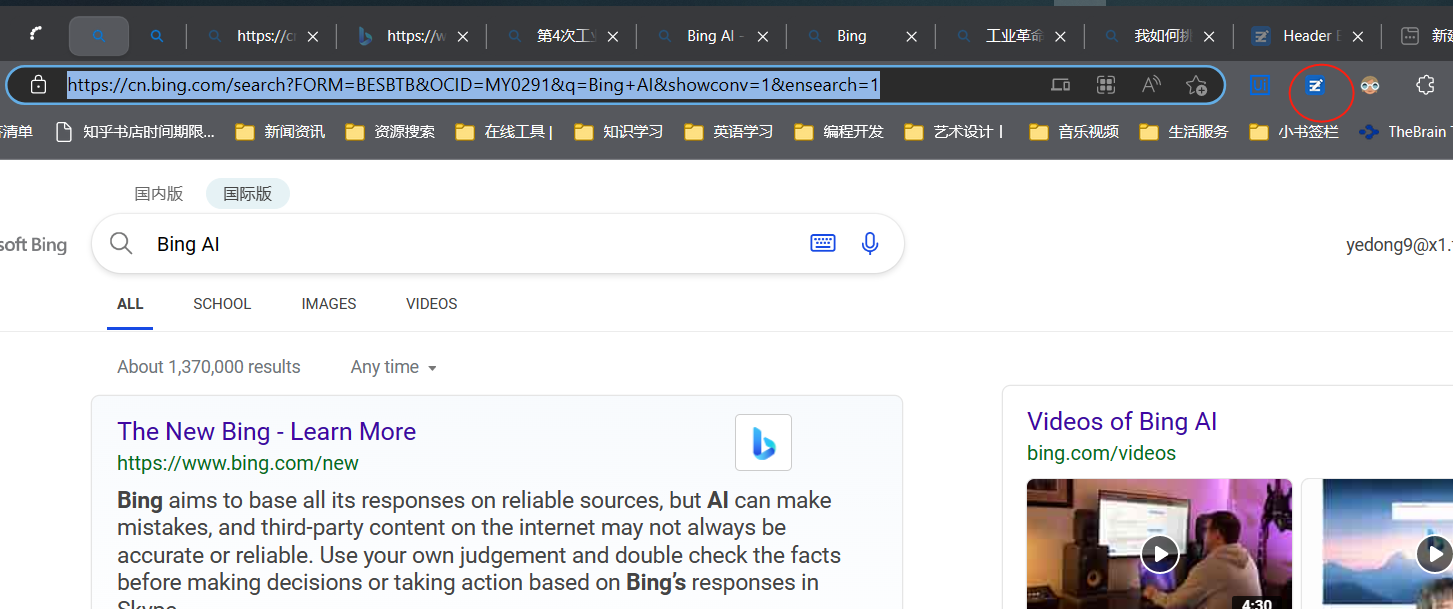Open the 艺术设计 bookmark folder
This screenshot has width=1453, height=609.
coord(955,131)
